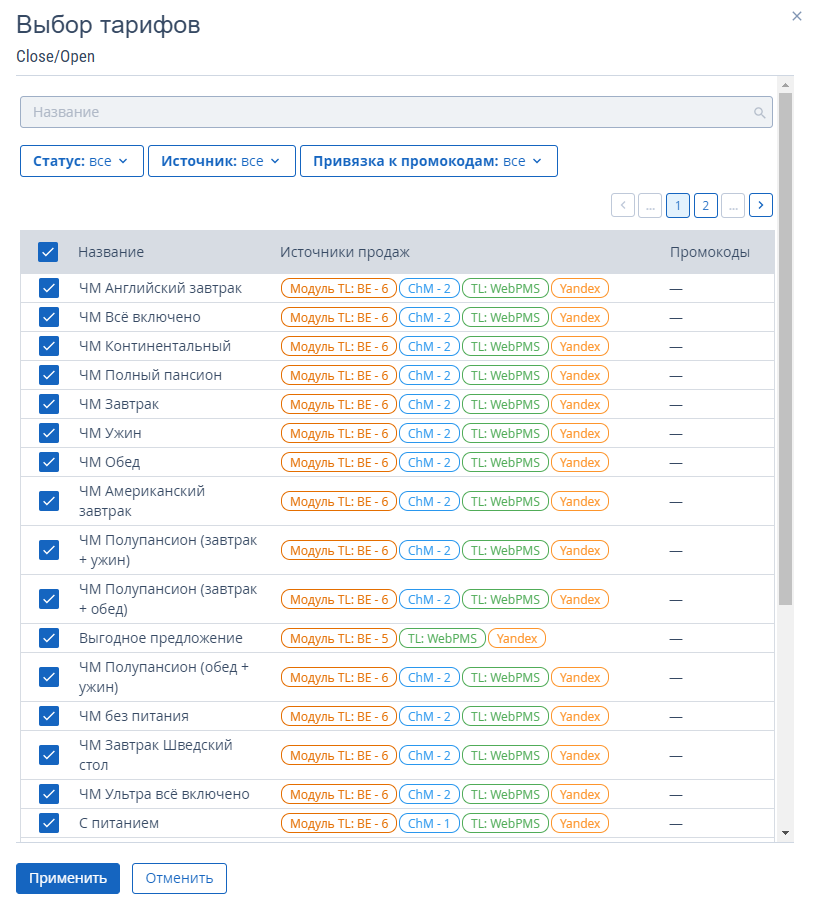Image resolution: width=813 pixels, height=914 pixels.
Task: Close the tariff selection dialog
Action: click(797, 16)
